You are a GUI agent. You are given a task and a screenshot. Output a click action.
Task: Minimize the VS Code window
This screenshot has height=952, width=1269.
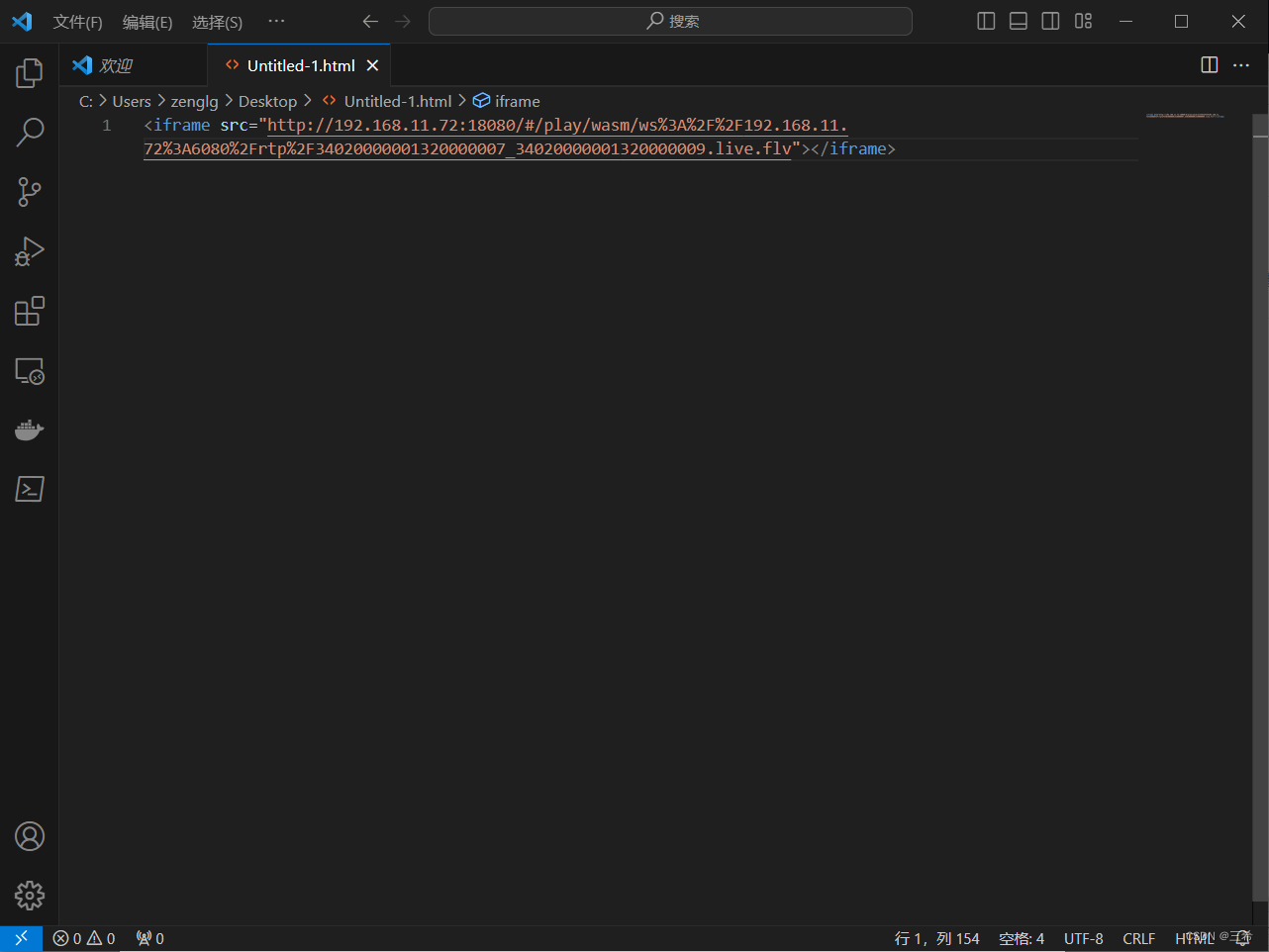tap(1125, 22)
